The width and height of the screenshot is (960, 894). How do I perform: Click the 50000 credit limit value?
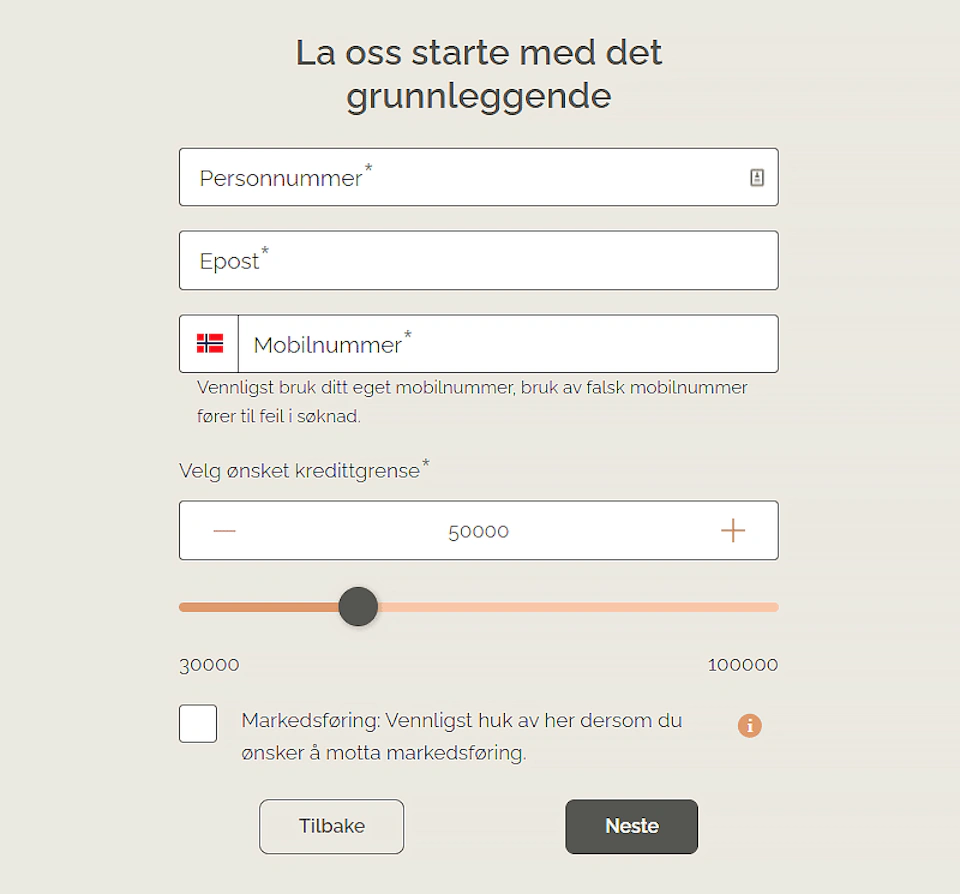(x=478, y=531)
